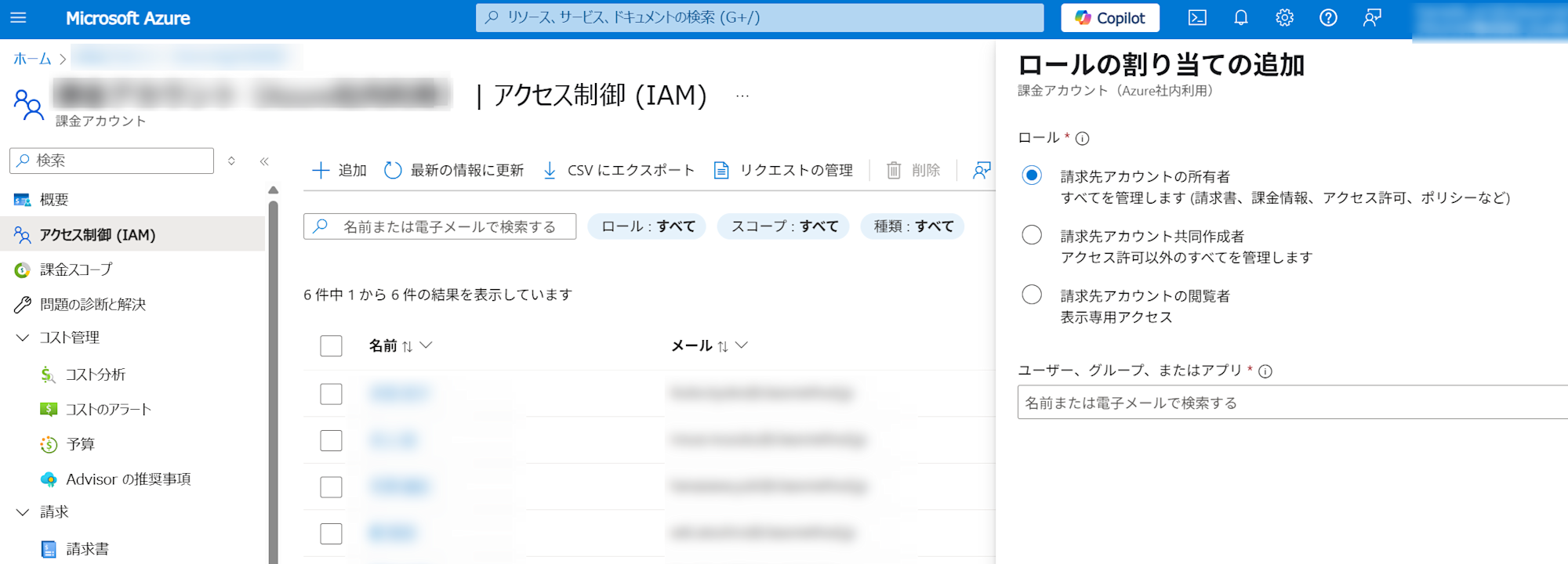Check the first row checkbox
The image size is (1568, 564).
331,393
